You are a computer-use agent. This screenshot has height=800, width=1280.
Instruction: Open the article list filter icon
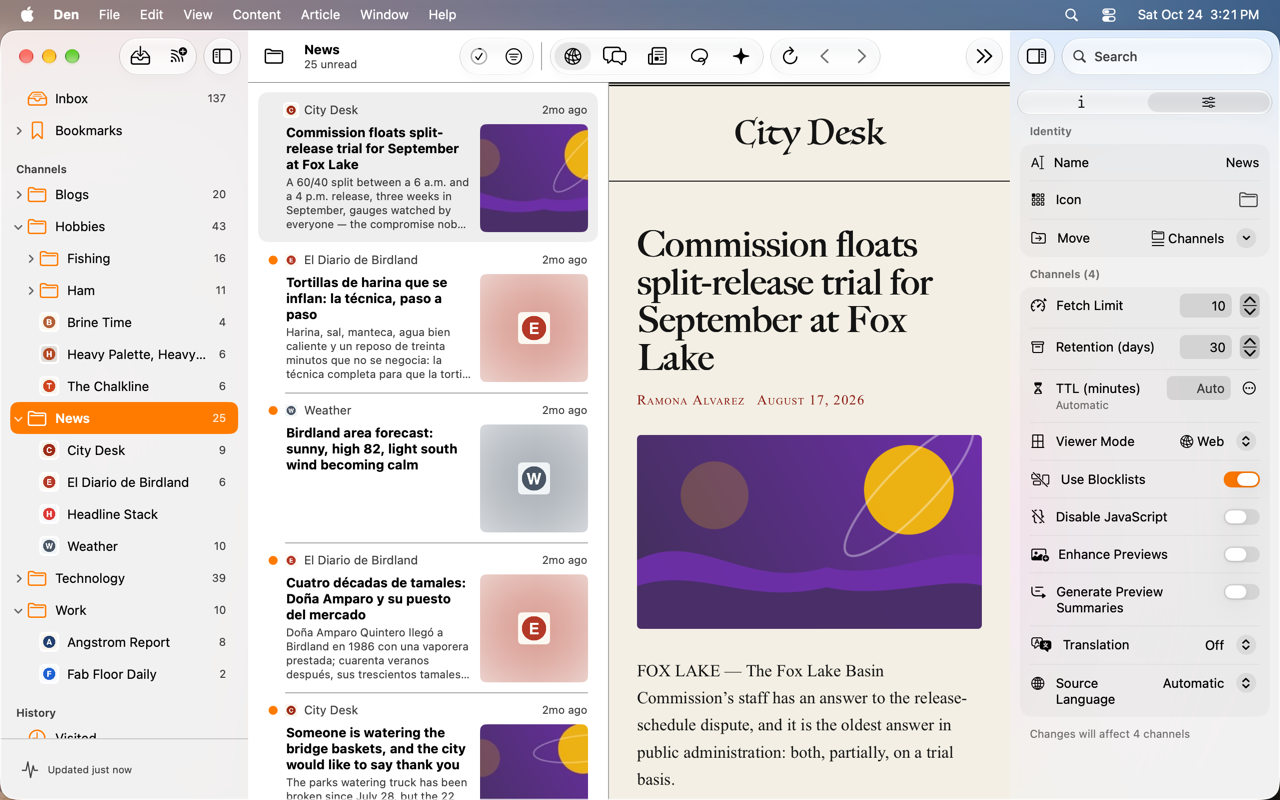tap(514, 57)
